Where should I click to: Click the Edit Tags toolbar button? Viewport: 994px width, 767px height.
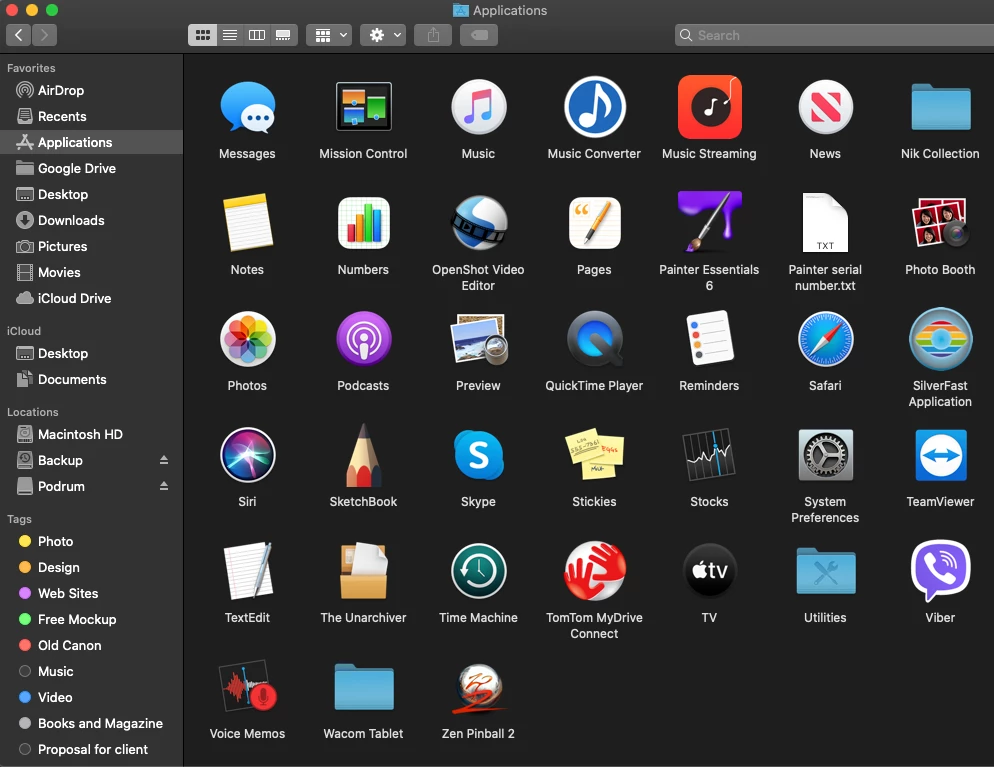(479, 35)
